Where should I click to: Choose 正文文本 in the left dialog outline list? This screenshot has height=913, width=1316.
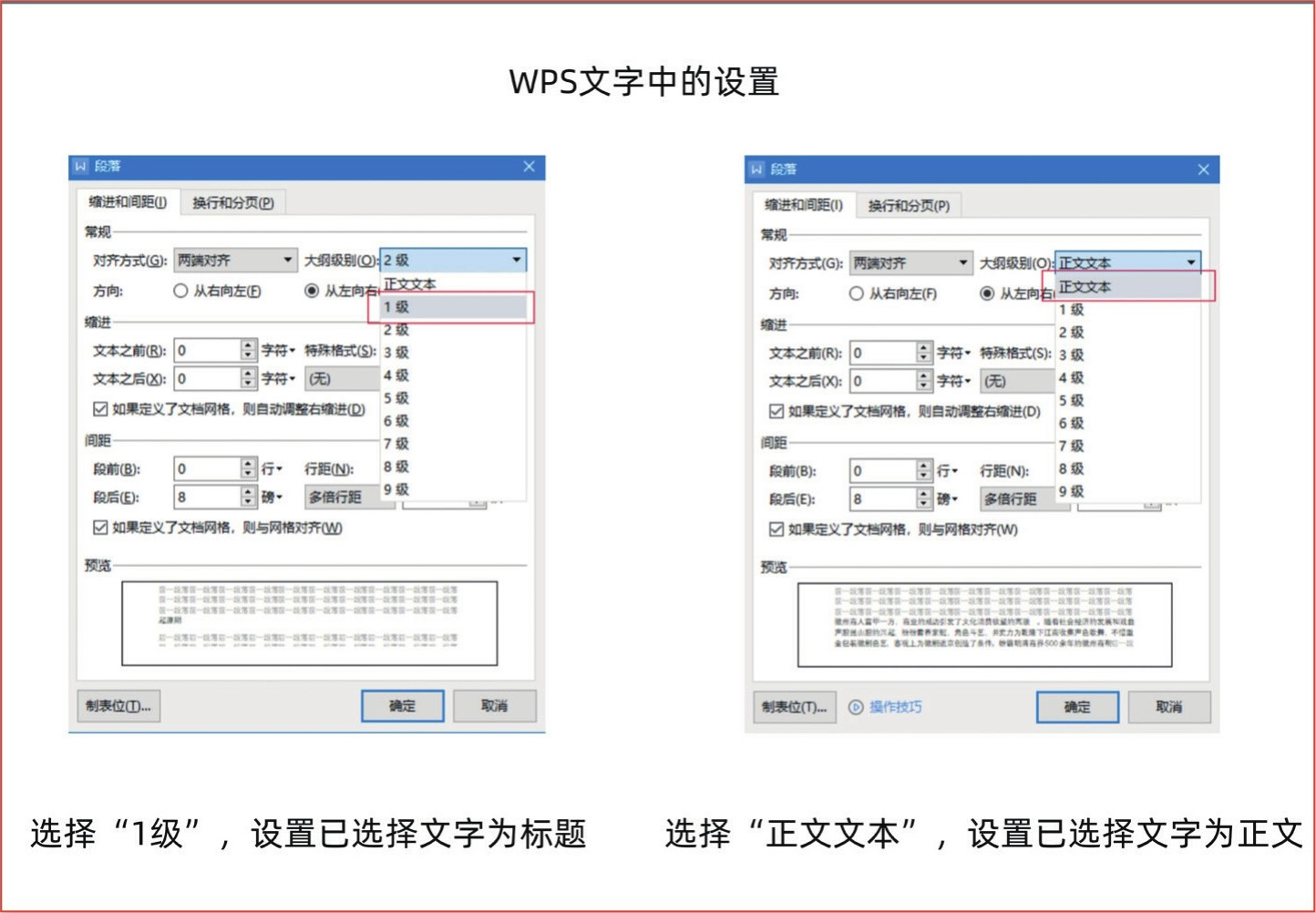point(453,284)
